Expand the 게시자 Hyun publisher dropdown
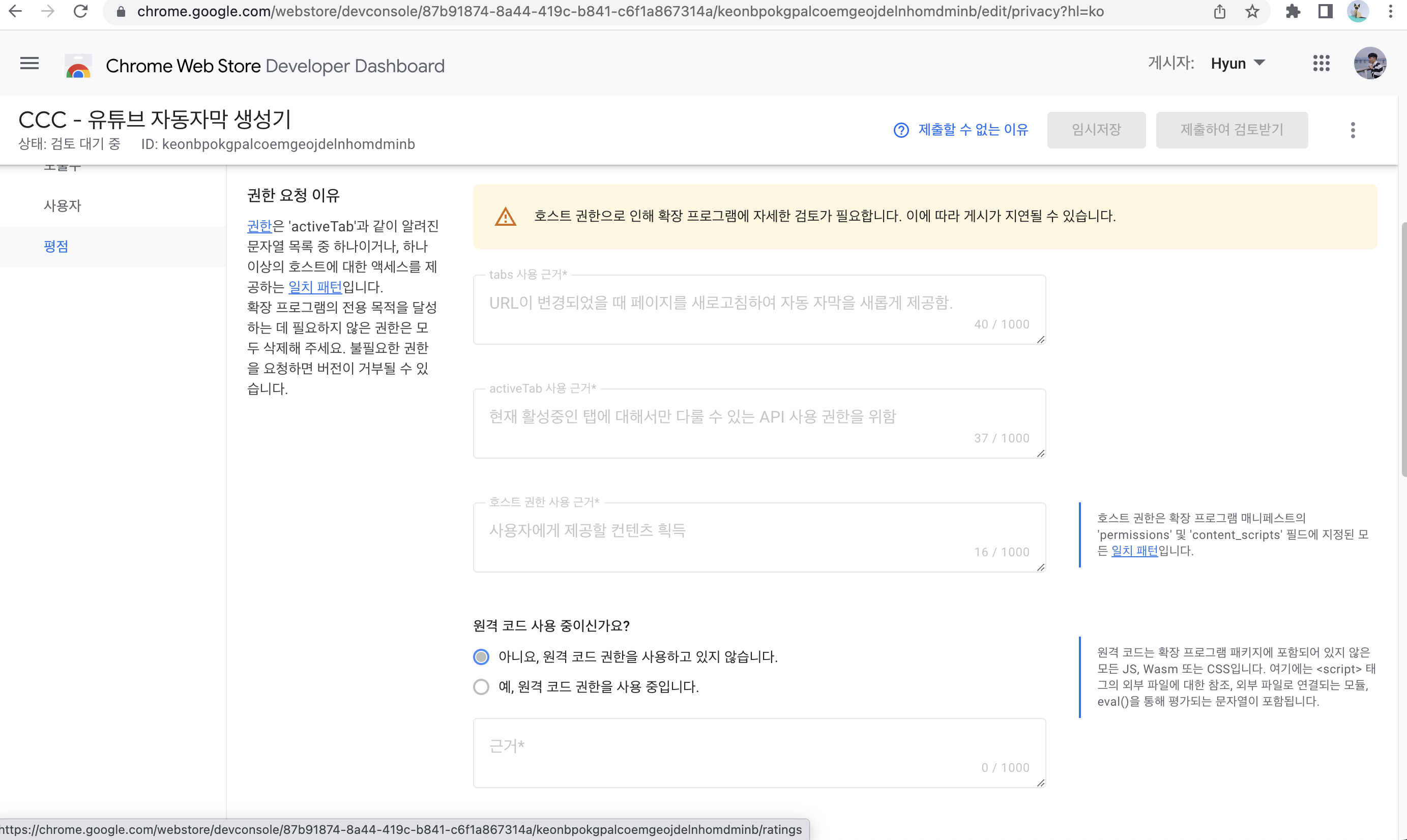Image resolution: width=1407 pixels, height=840 pixels. pos(1238,64)
